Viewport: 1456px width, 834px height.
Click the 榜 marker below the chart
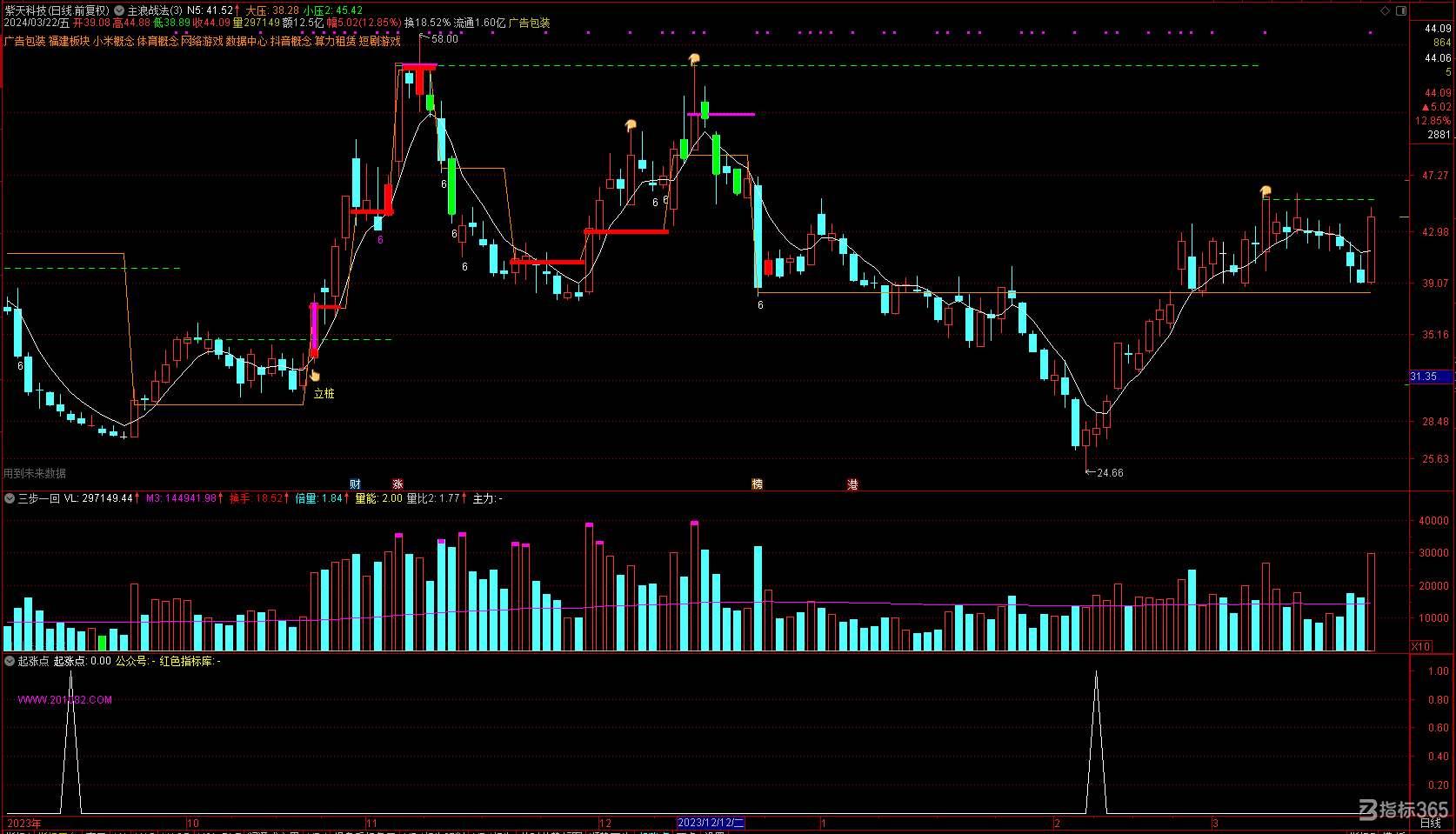[x=757, y=484]
